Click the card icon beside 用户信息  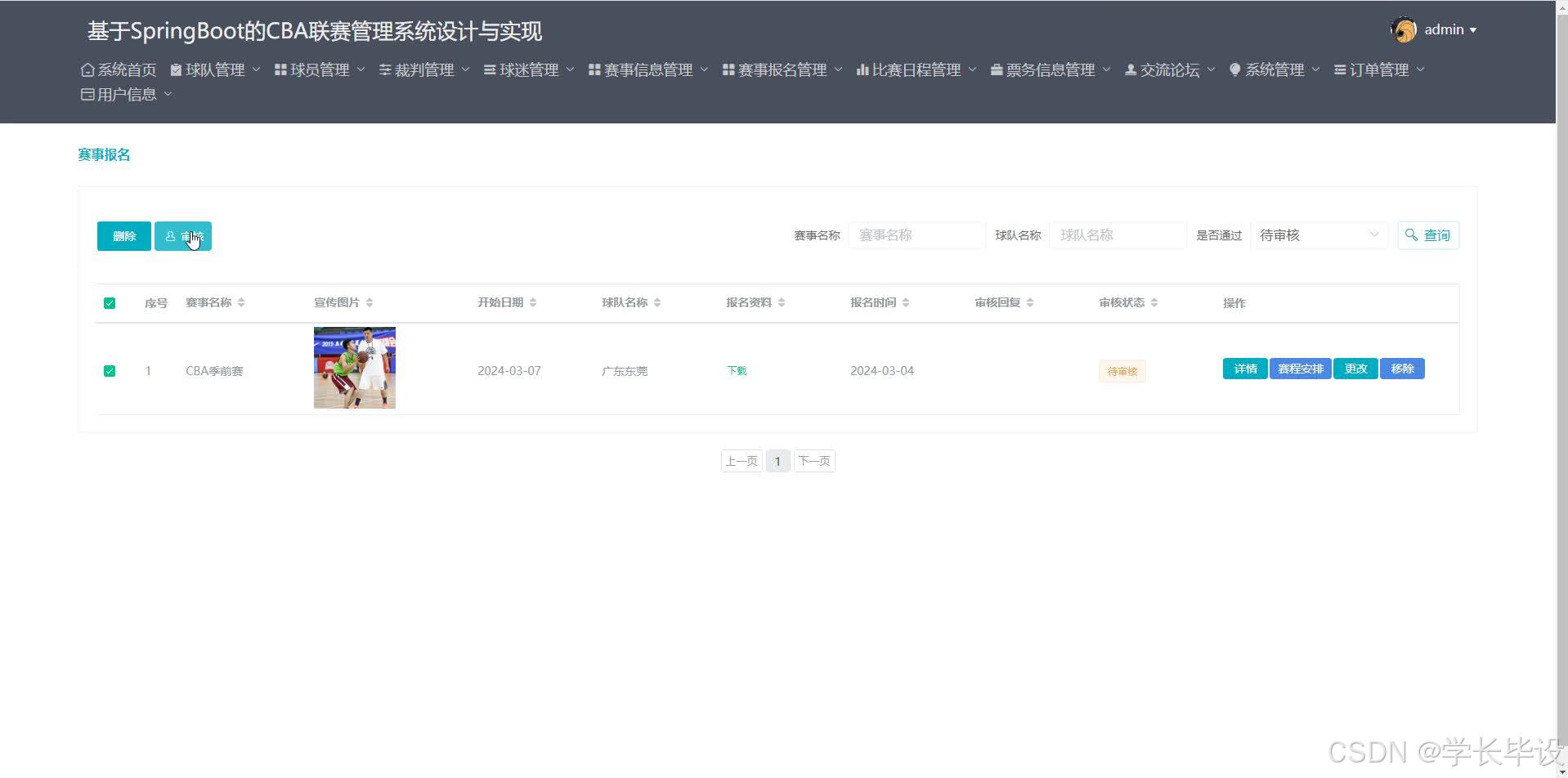click(x=87, y=95)
